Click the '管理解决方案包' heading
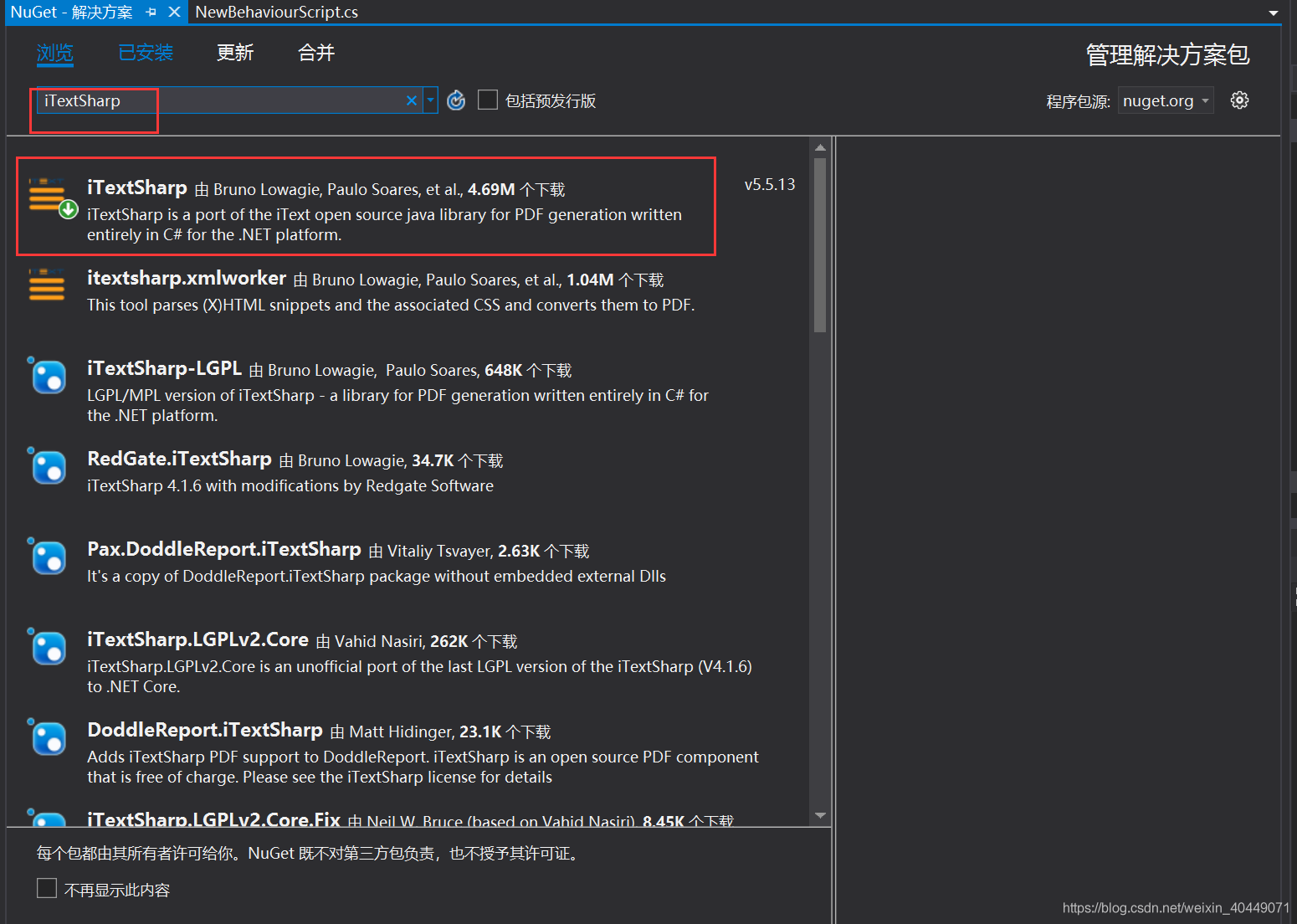Image resolution: width=1297 pixels, height=924 pixels. point(1167,54)
